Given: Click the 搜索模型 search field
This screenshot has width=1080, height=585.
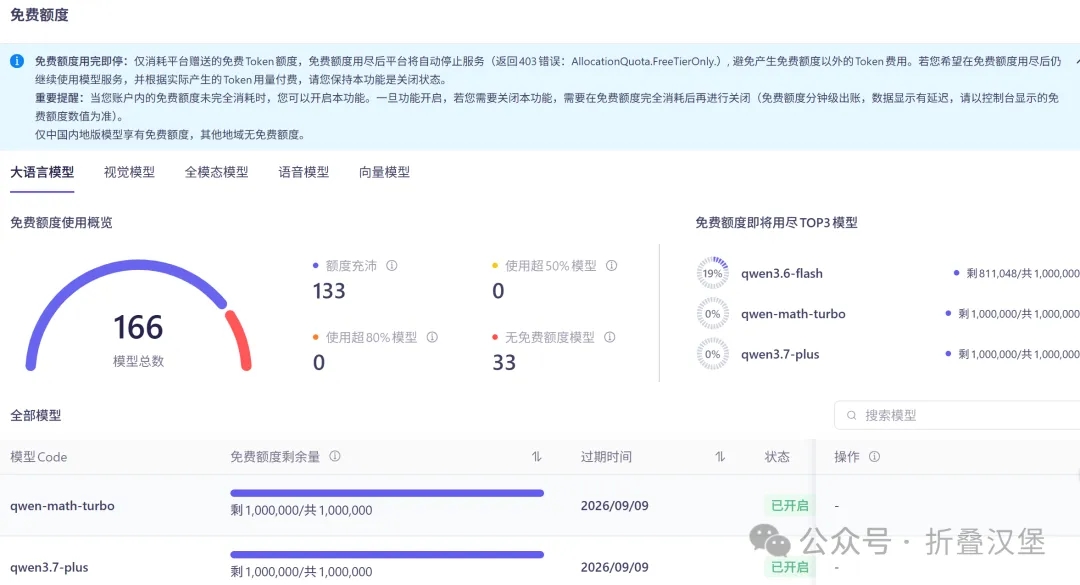Looking at the screenshot, I should tap(957, 415).
